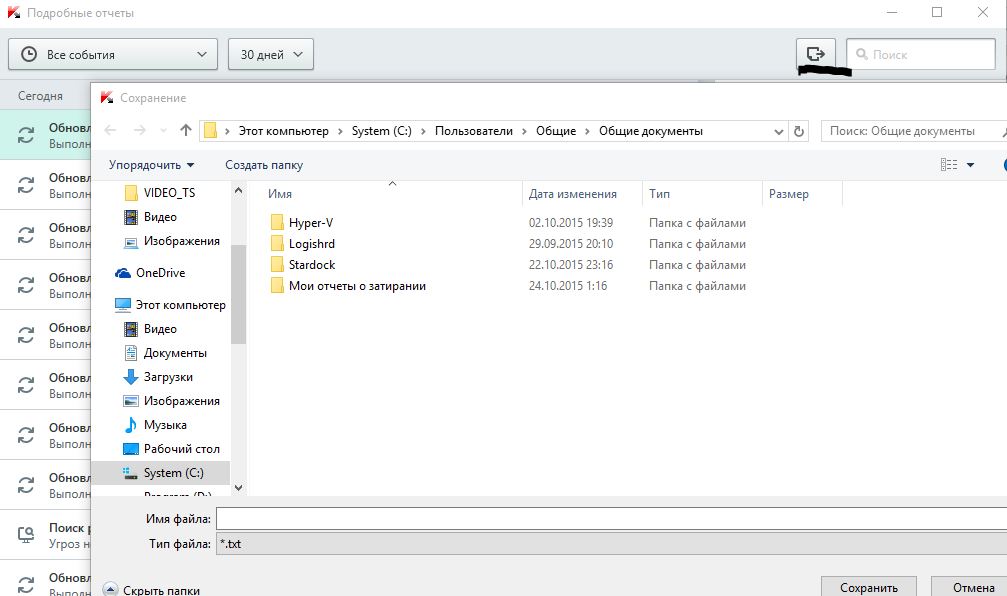Click navigation pane scroll down arrow
This screenshot has width=1007, height=596.
tap(238, 487)
